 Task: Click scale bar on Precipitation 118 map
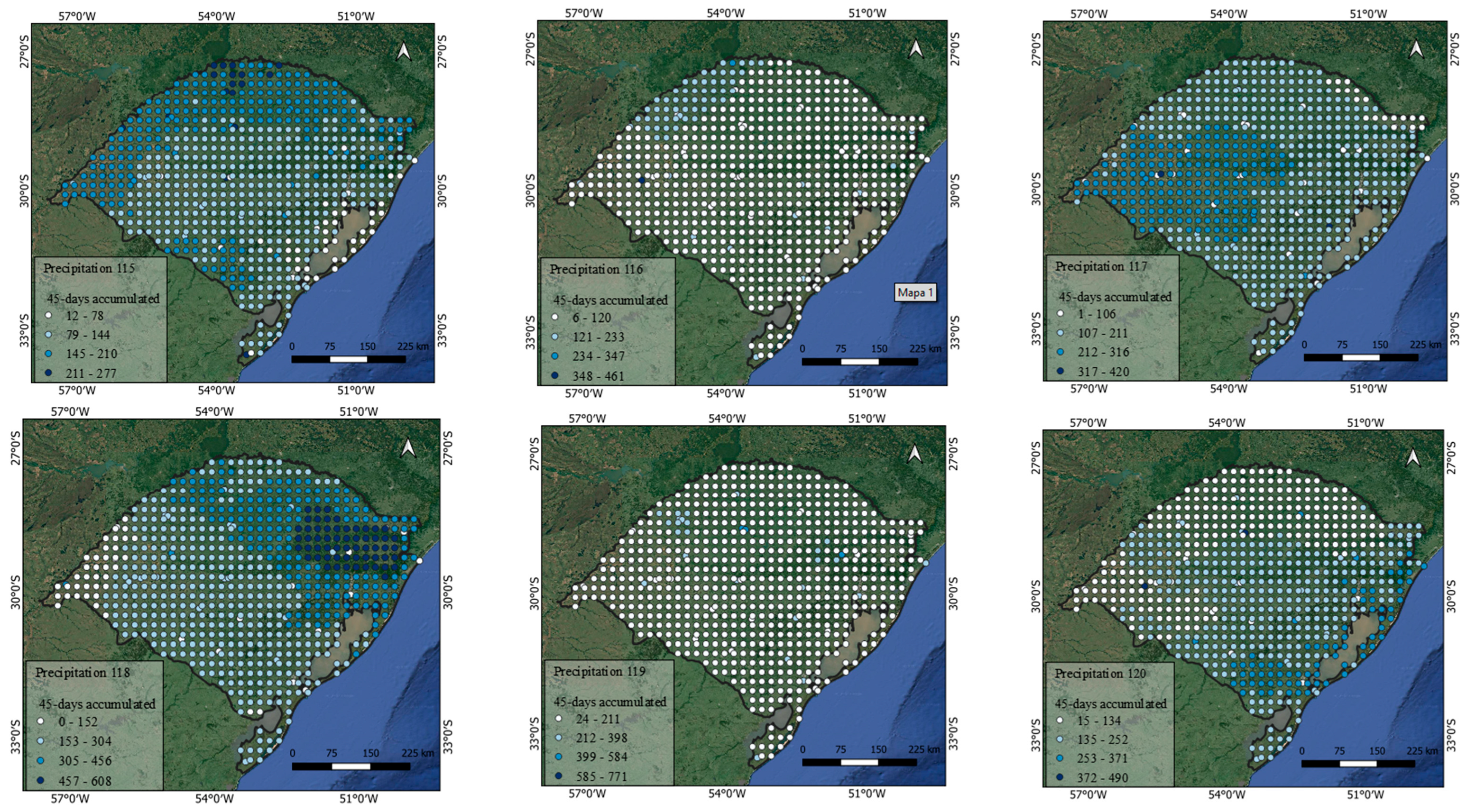[x=351, y=766]
